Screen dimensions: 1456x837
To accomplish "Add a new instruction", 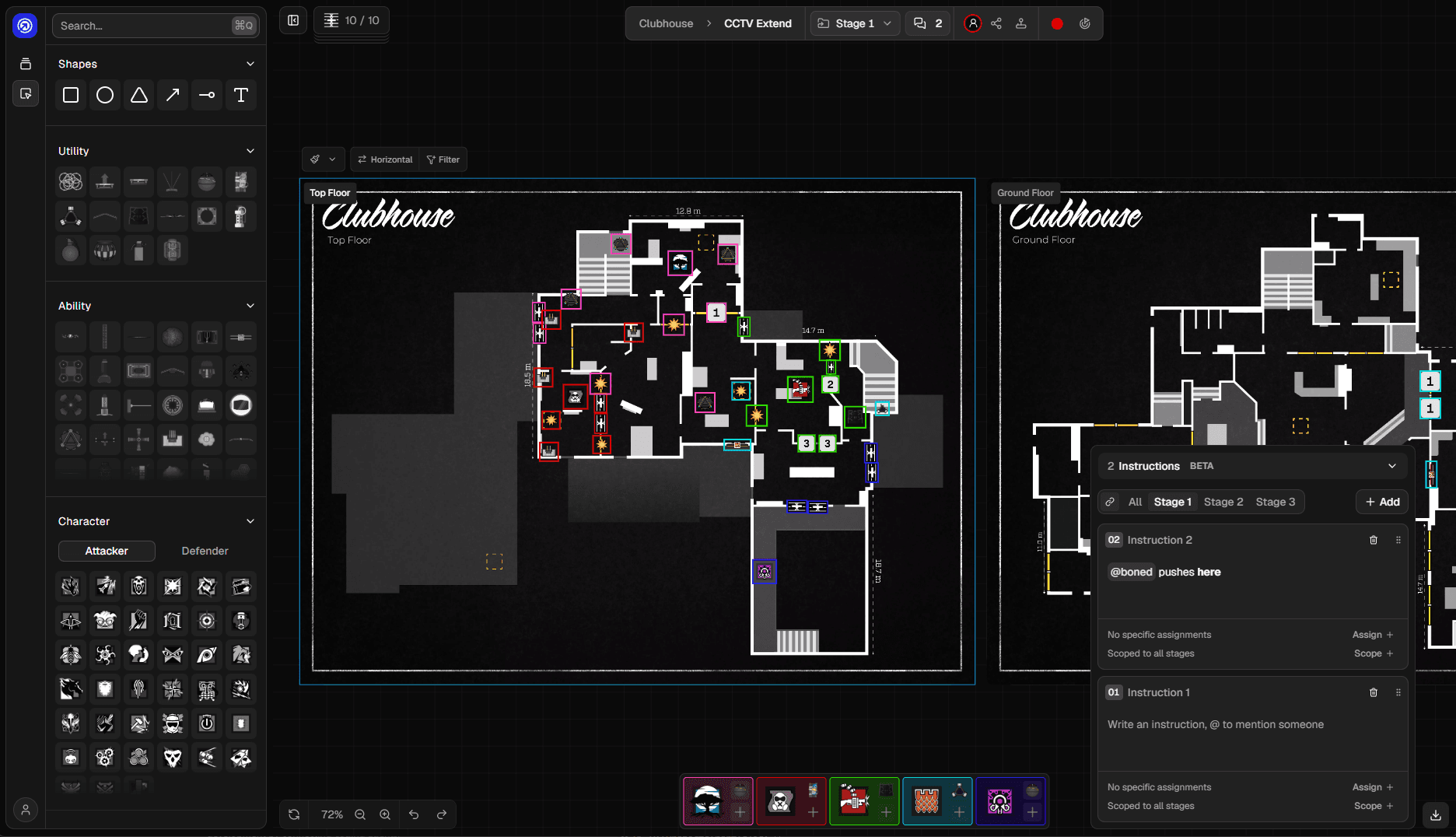I will pos(1382,502).
